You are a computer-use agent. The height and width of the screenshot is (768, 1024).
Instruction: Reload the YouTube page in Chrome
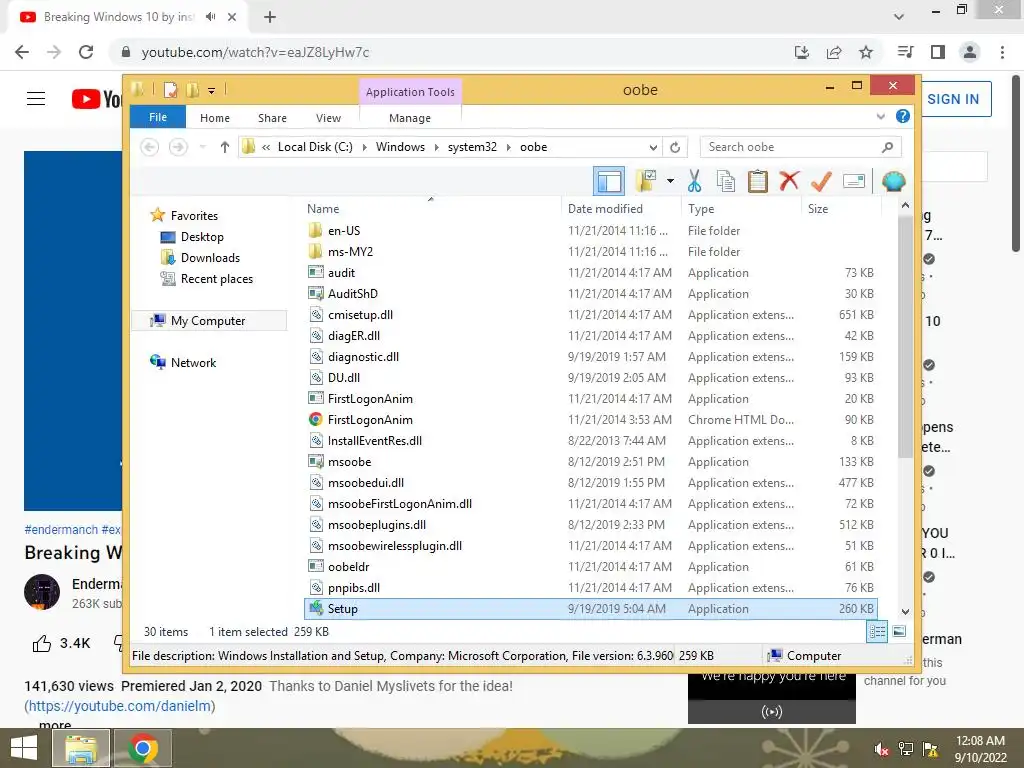point(86,52)
